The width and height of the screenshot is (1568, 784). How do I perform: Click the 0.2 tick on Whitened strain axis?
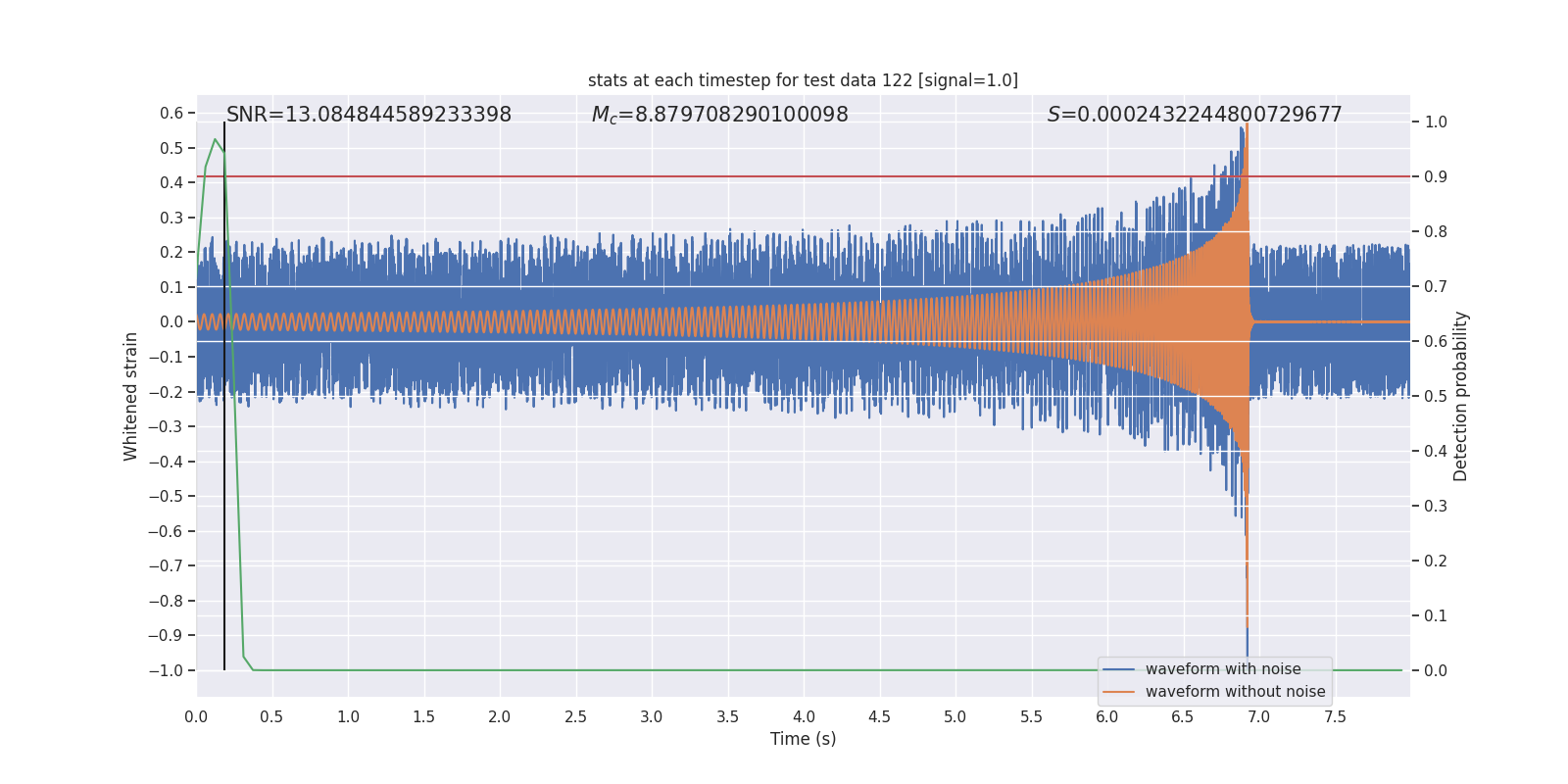tap(171, 253)
